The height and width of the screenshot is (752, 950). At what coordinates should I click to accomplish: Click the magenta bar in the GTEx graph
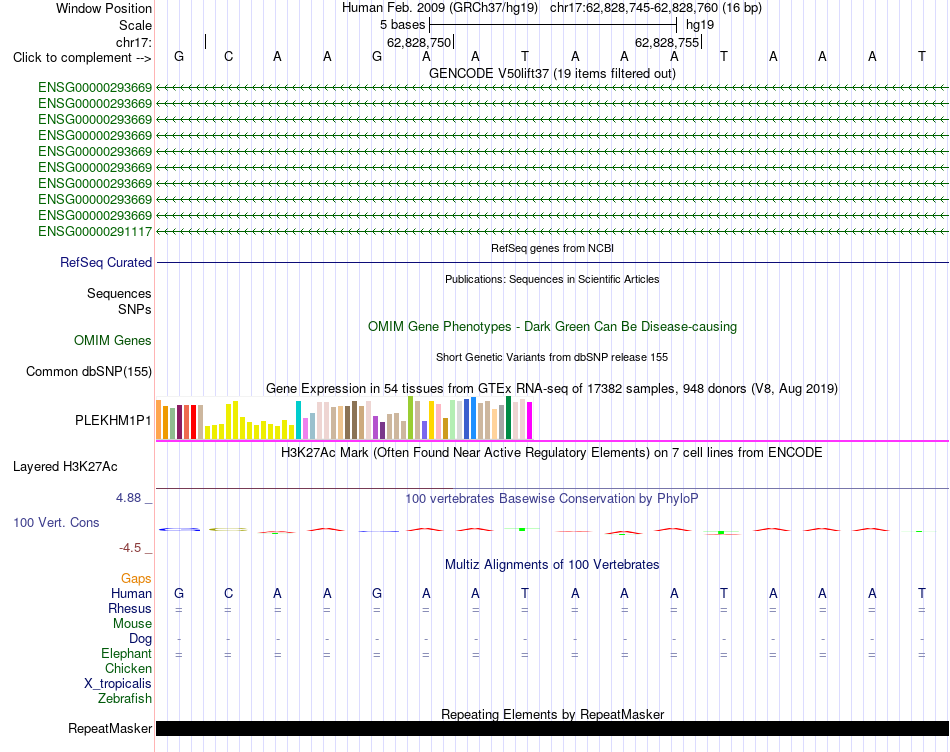[530, 421]
